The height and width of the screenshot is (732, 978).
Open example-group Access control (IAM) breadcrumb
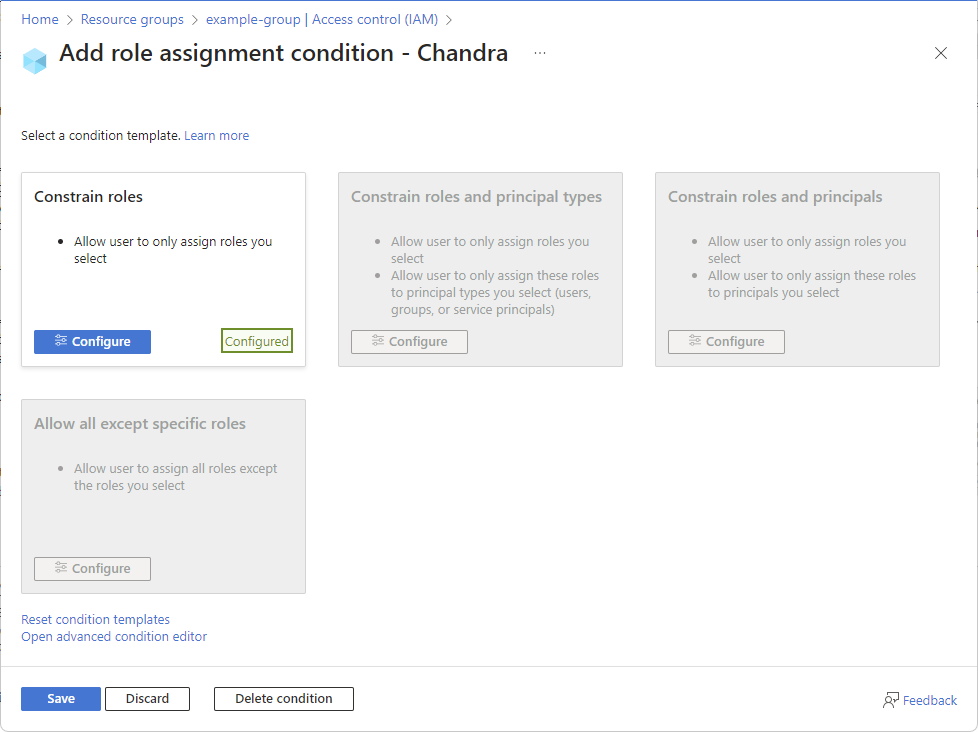pos(322,20)
